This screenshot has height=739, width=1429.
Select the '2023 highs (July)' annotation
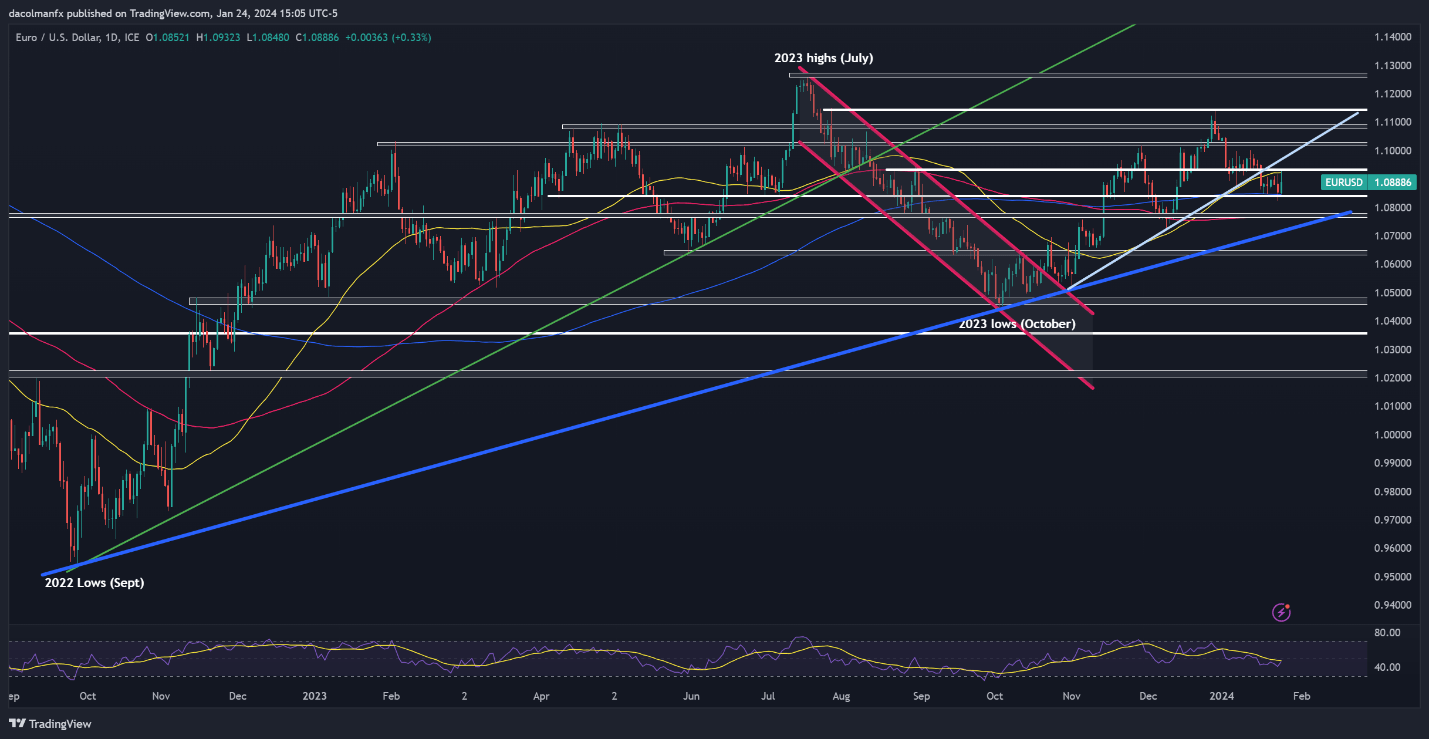pyautogui.click(x=824, y=58)
